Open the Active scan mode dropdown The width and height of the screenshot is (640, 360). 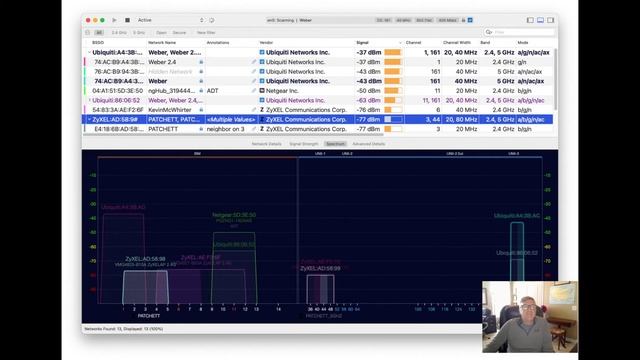(x=170, y=20)
